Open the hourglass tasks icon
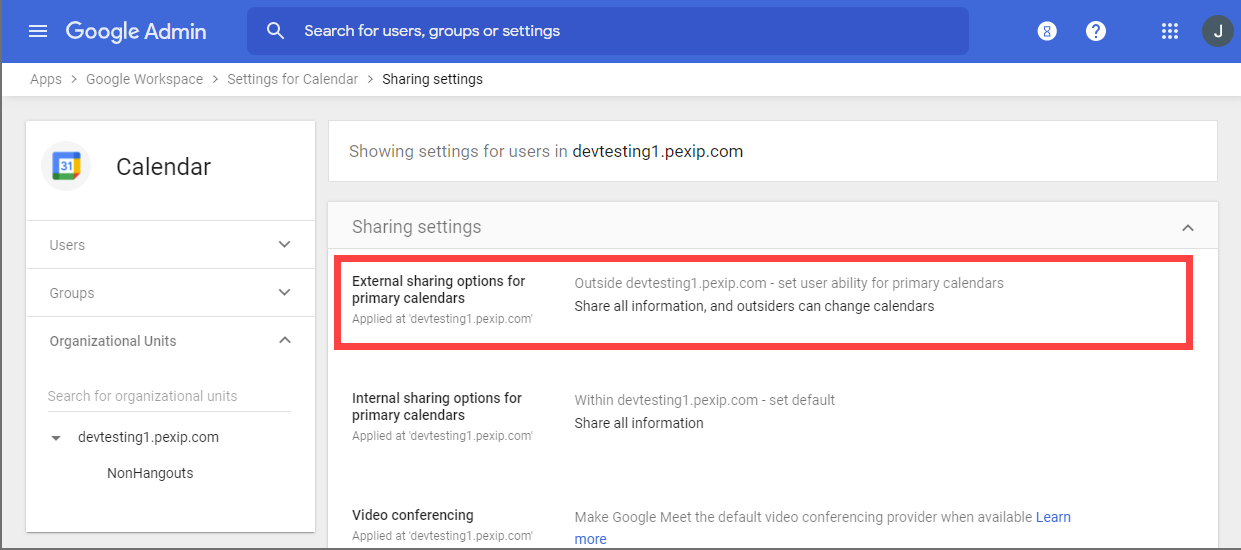Viewport: 1241px width, 550px height. 1047,31
